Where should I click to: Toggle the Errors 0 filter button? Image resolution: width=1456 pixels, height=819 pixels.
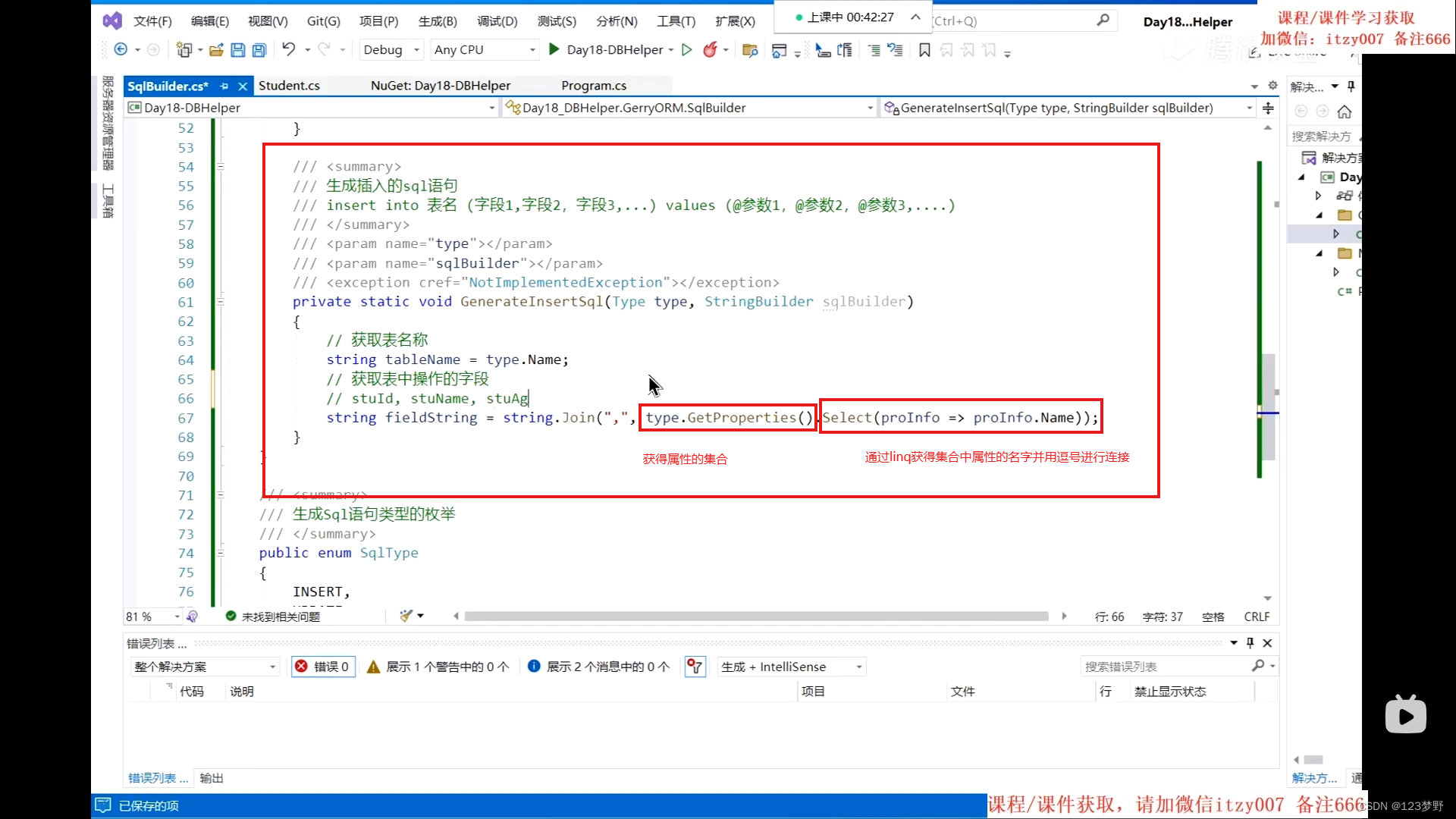point(323,667)
